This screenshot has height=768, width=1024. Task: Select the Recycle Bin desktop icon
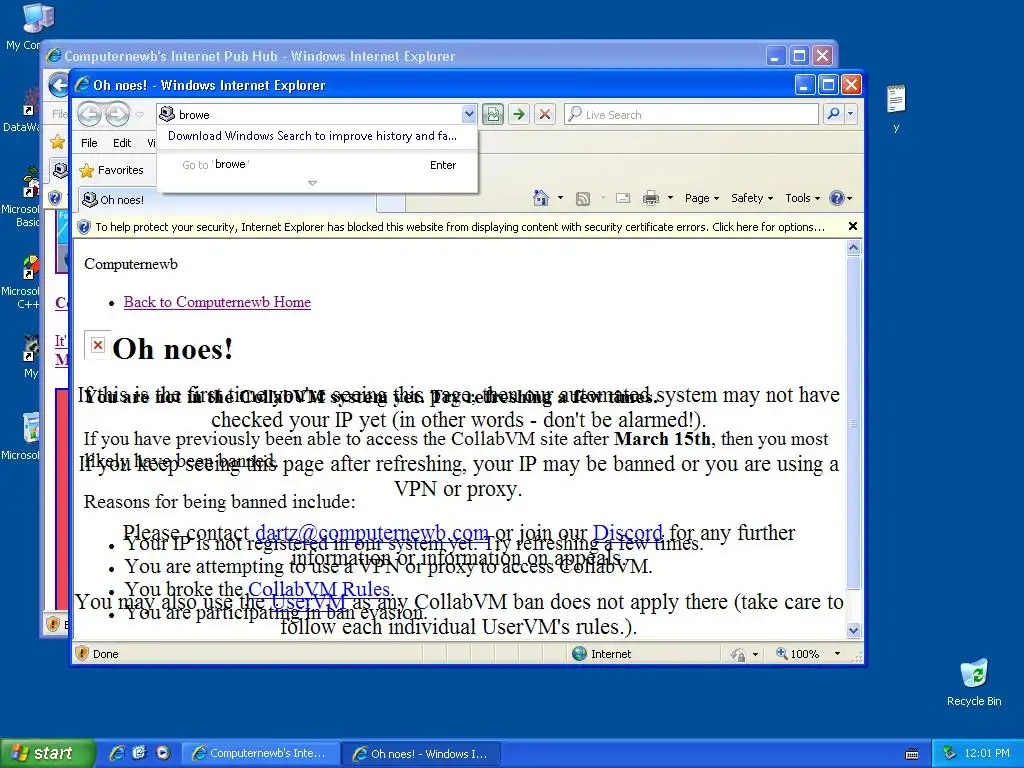(974, 682)
